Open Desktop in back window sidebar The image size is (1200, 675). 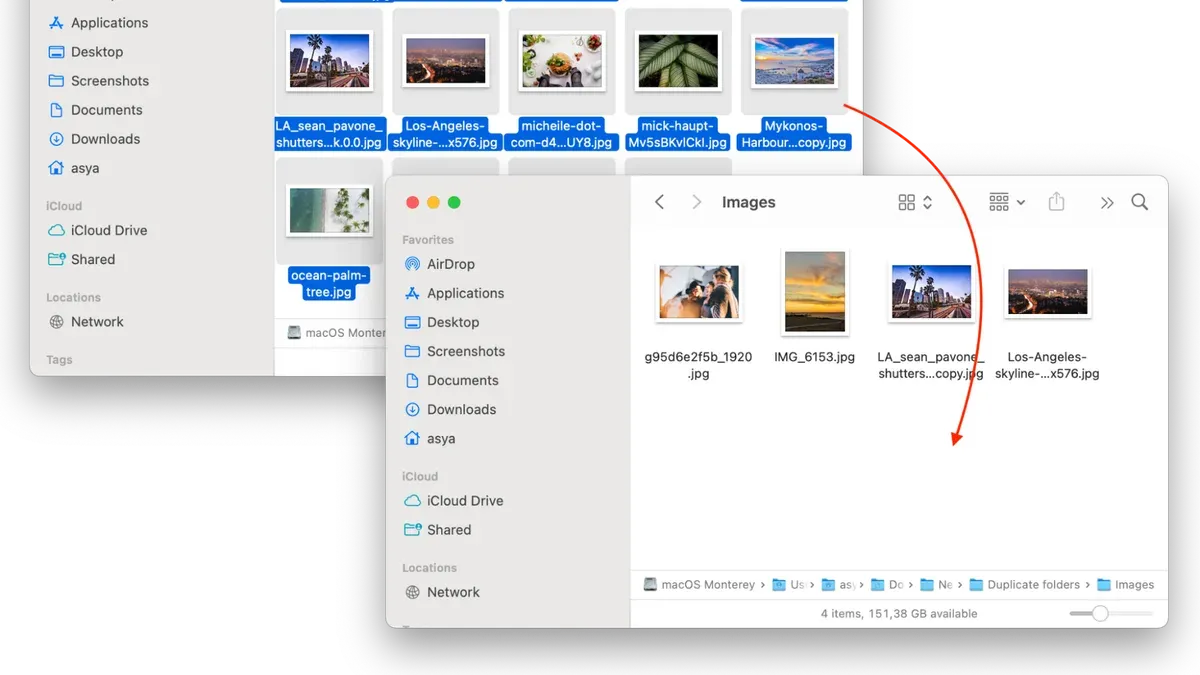pos(86,51)
